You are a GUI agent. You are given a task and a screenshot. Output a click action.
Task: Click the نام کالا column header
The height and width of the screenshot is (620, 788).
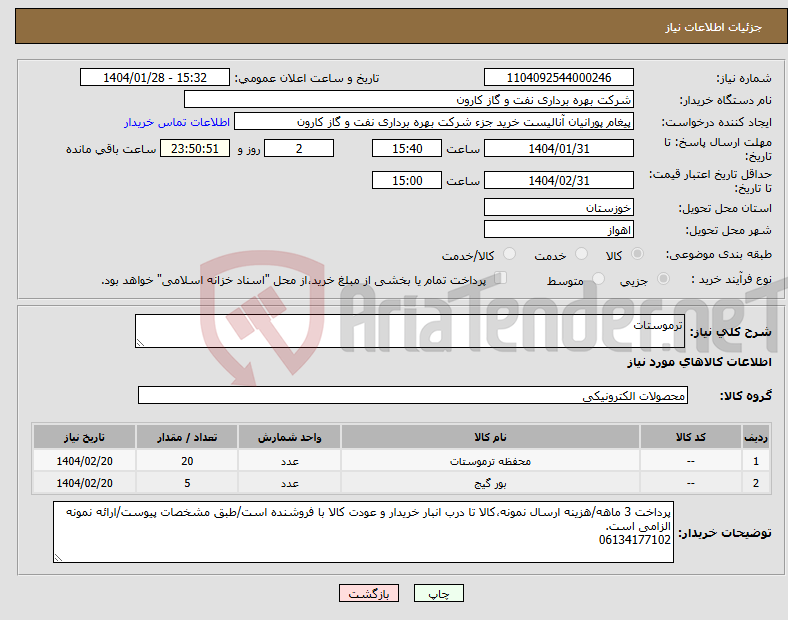coord(490,437)
